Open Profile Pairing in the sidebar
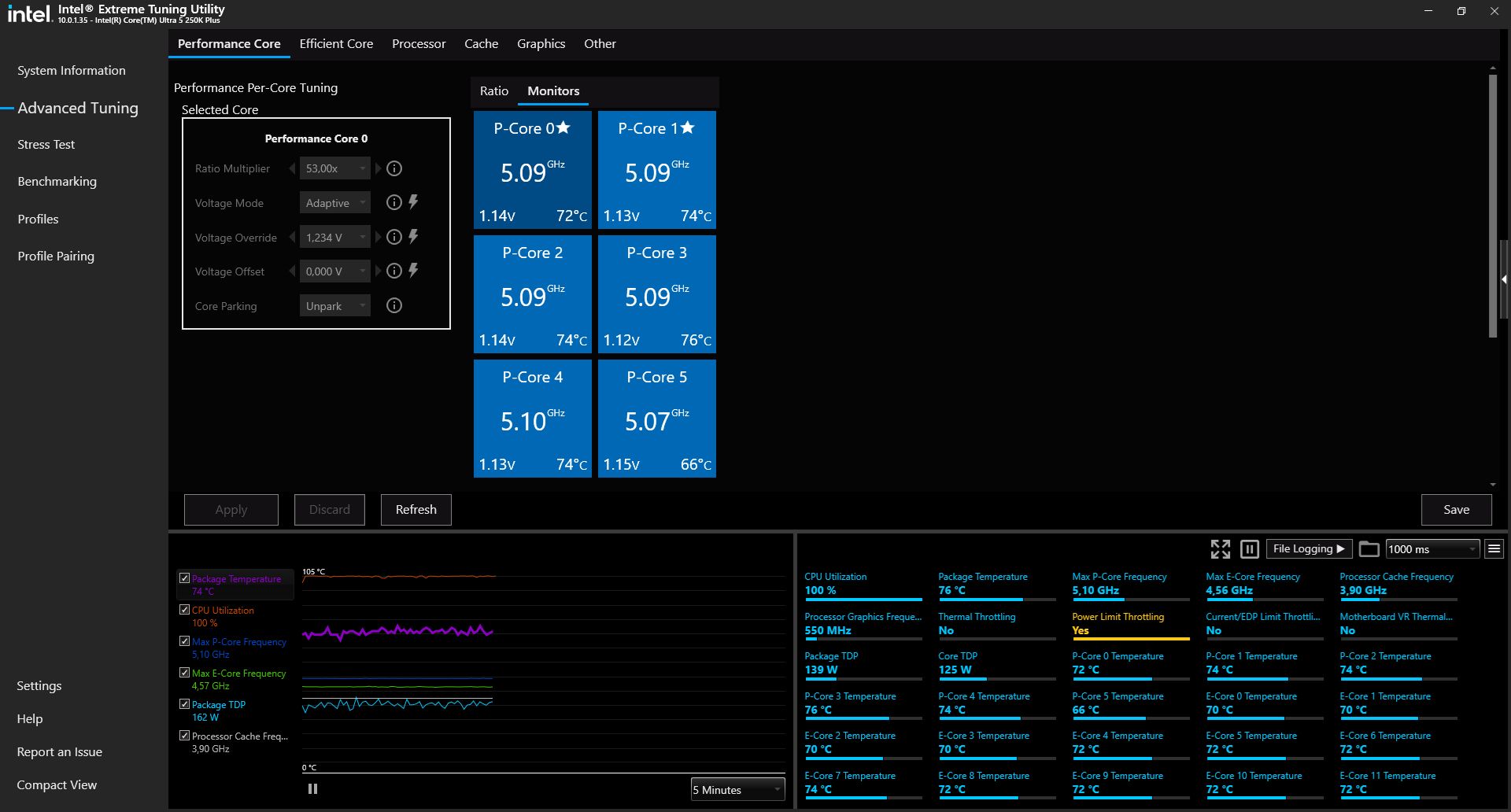The image size is (1511, 812). coord(56,256)
